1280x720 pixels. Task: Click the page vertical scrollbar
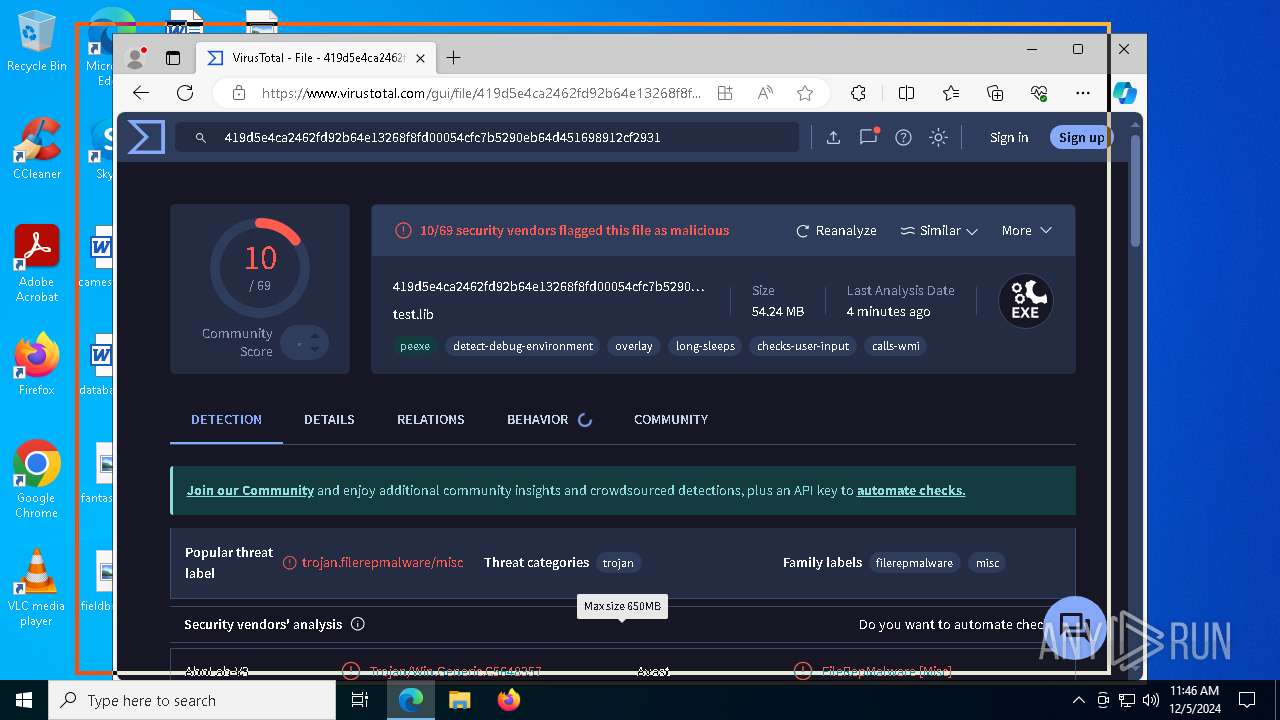click(x=1135, y=190)
